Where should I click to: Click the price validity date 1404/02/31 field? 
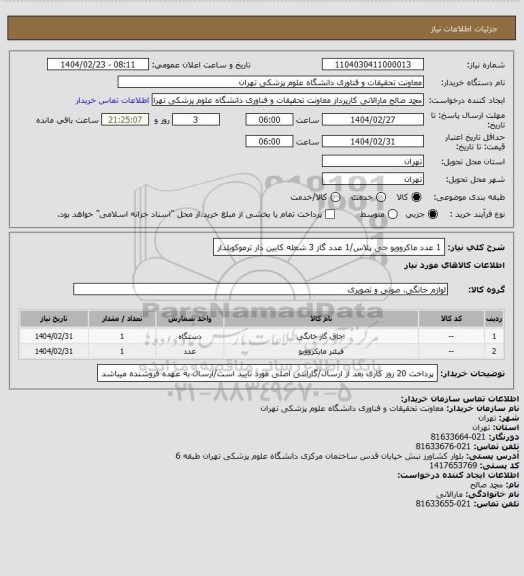pyautogui.click(x=373, y=141)
